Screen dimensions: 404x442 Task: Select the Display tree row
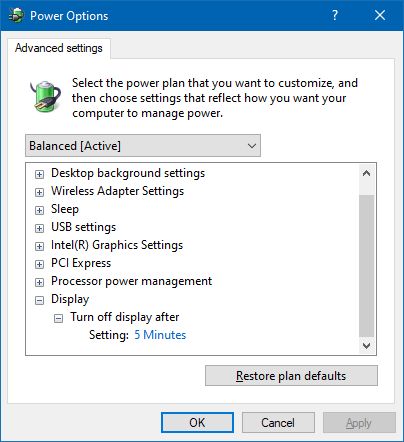tap(70, 299)
